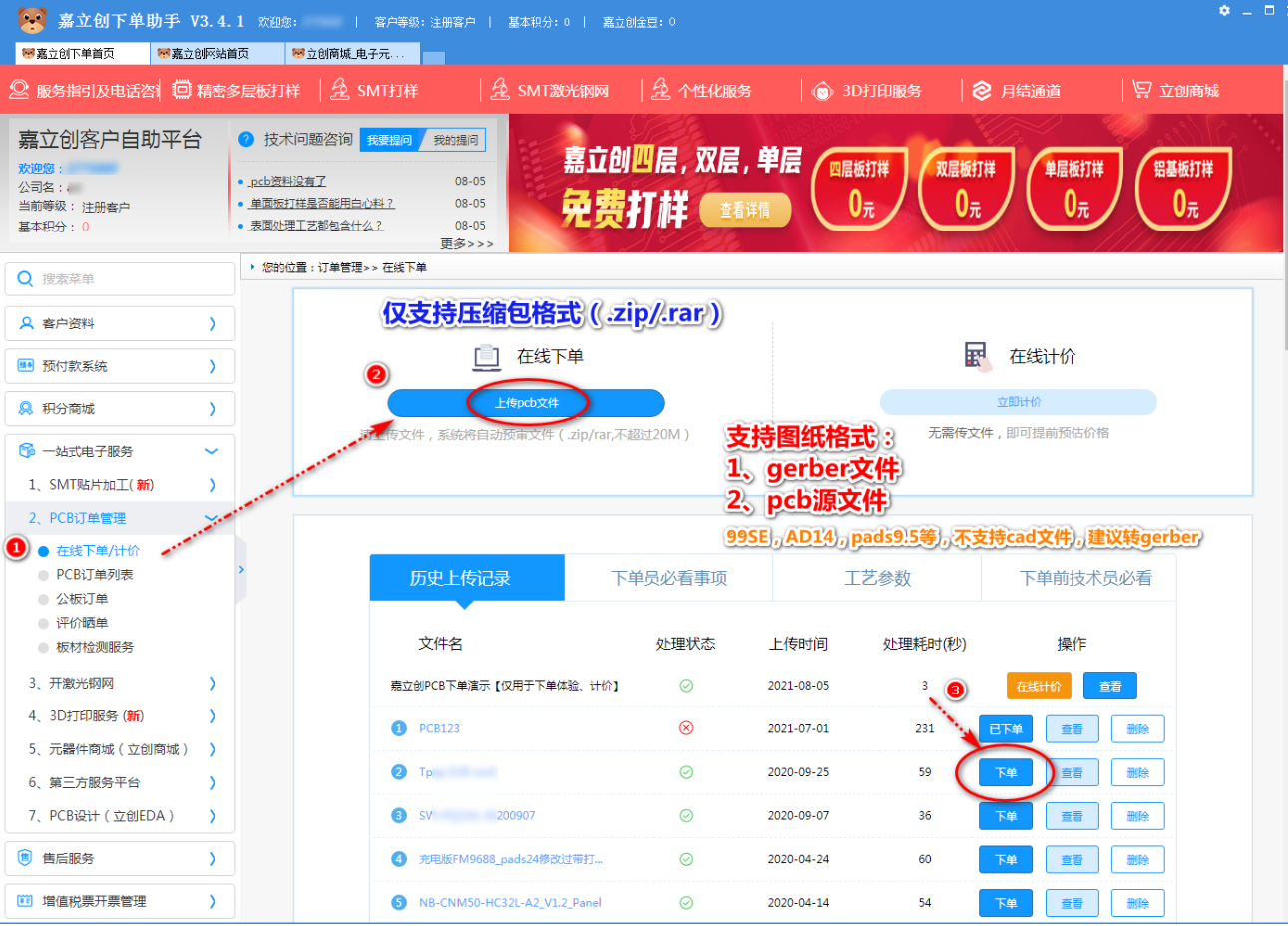Screen dimensions: 1288x926
Task: Expand the 售后服务 menu section
Action: pos(120,858)
